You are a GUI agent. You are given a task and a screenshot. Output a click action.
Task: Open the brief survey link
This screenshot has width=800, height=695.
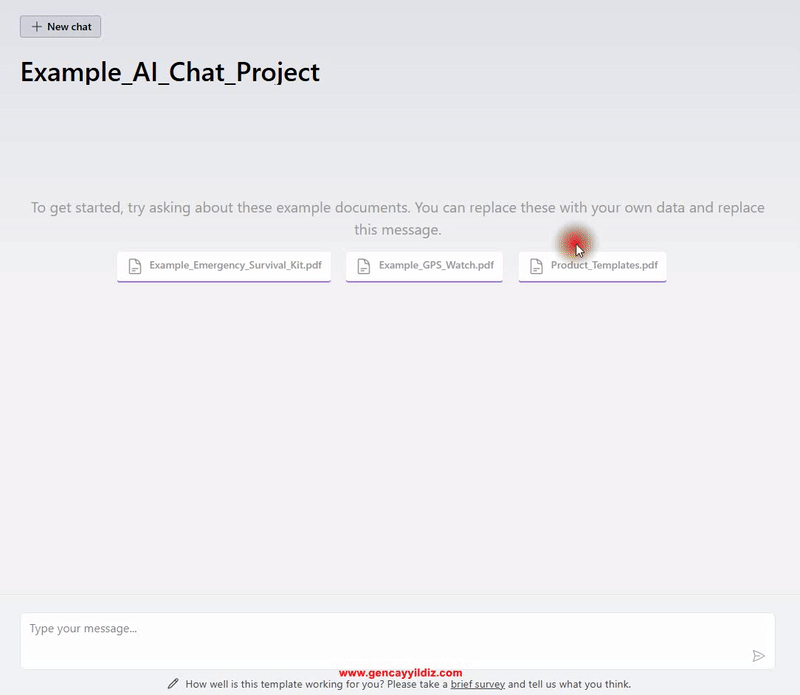(477, 684)
